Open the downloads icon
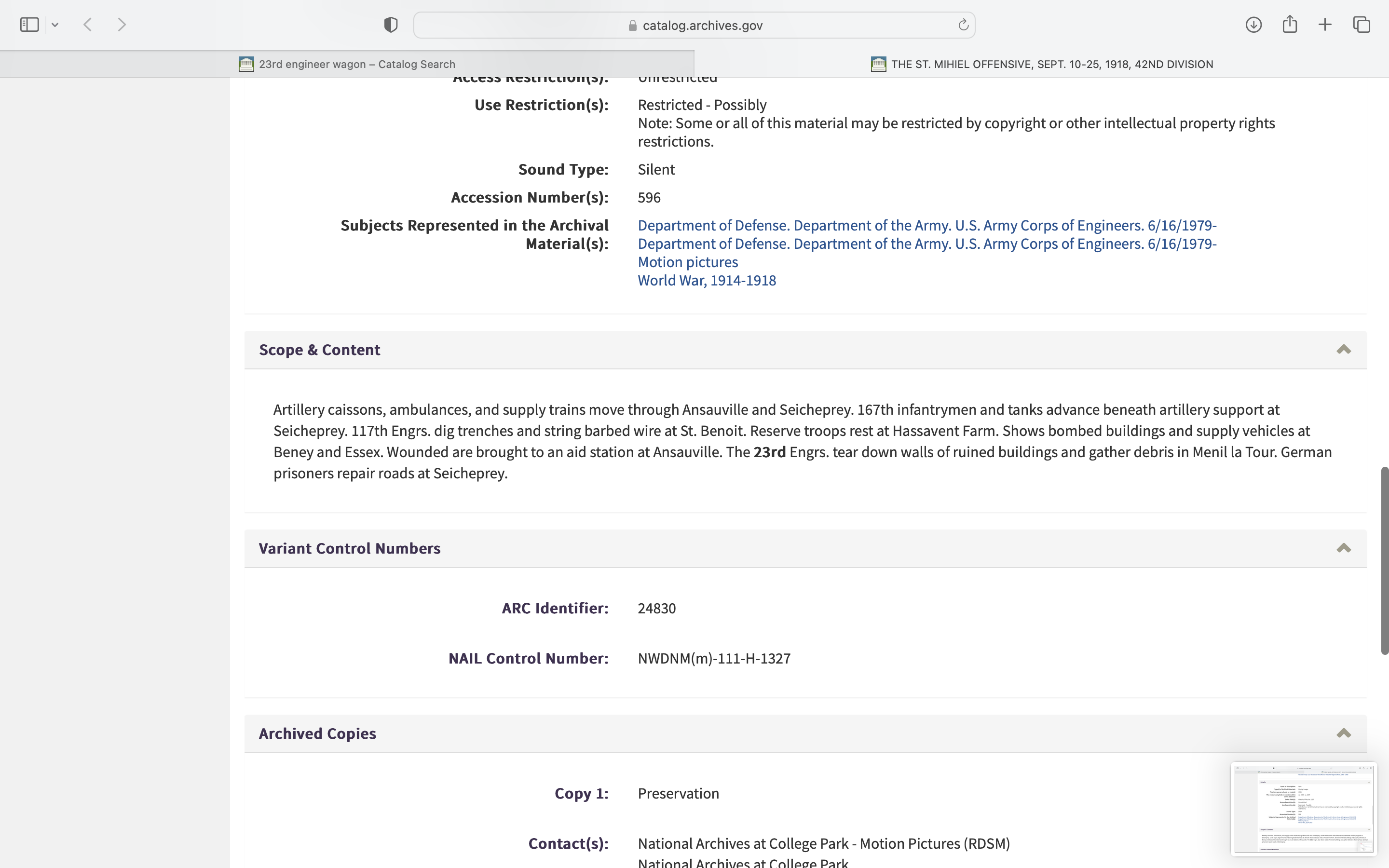Screen dimensions: 1389x868 (x=1253, y=25)
